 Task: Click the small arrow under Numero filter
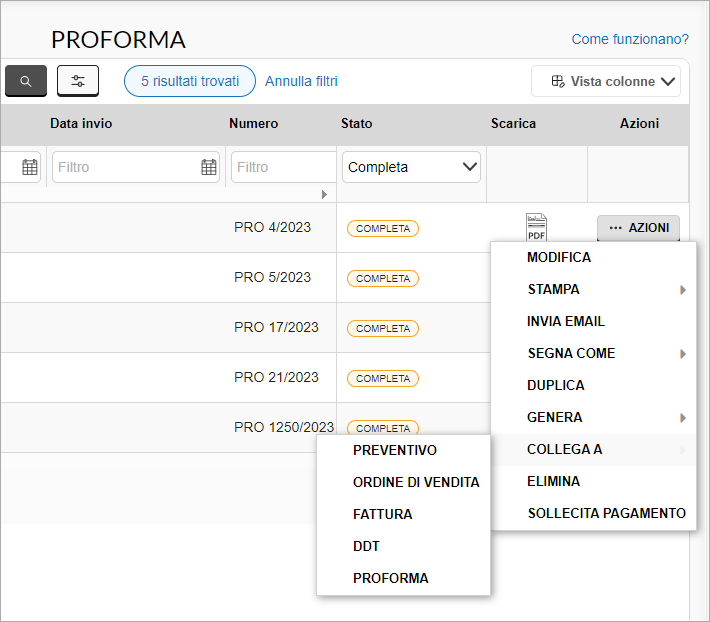tap(324, 194)
